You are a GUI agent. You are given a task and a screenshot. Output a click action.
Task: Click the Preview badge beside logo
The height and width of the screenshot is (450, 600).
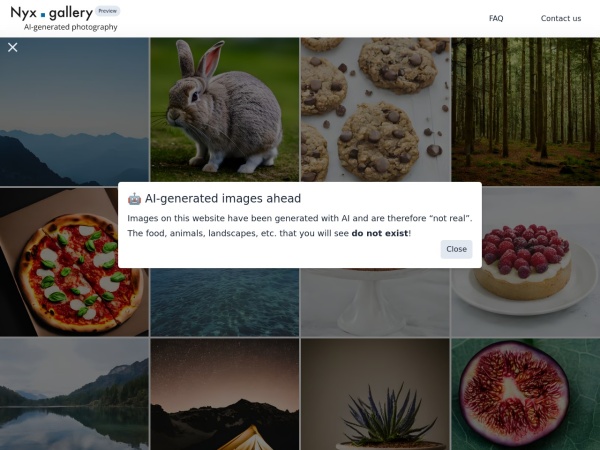pos(108,11)
